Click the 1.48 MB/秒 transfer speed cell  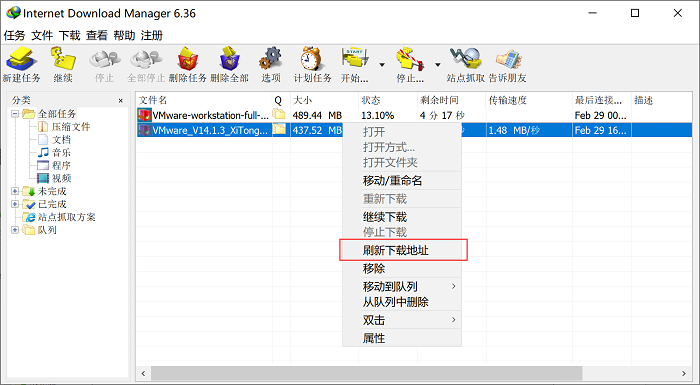(514, 130)
